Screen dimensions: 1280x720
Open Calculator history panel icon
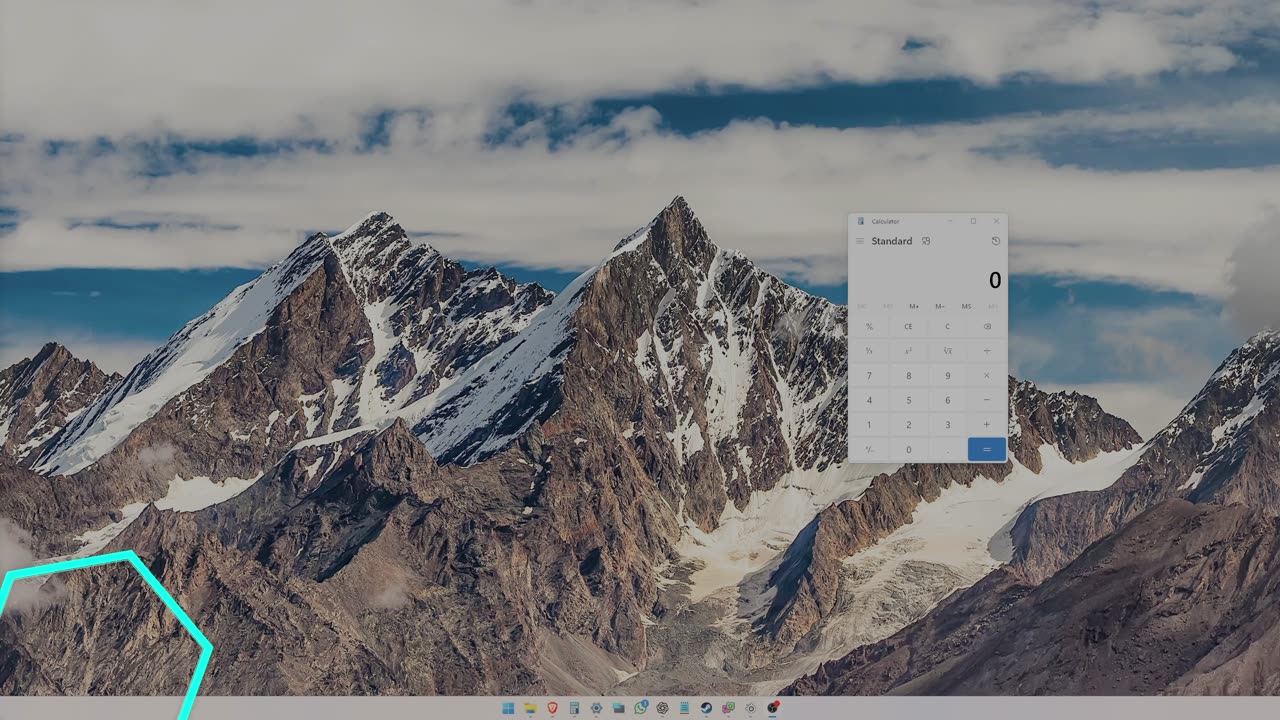pos(996,241)
